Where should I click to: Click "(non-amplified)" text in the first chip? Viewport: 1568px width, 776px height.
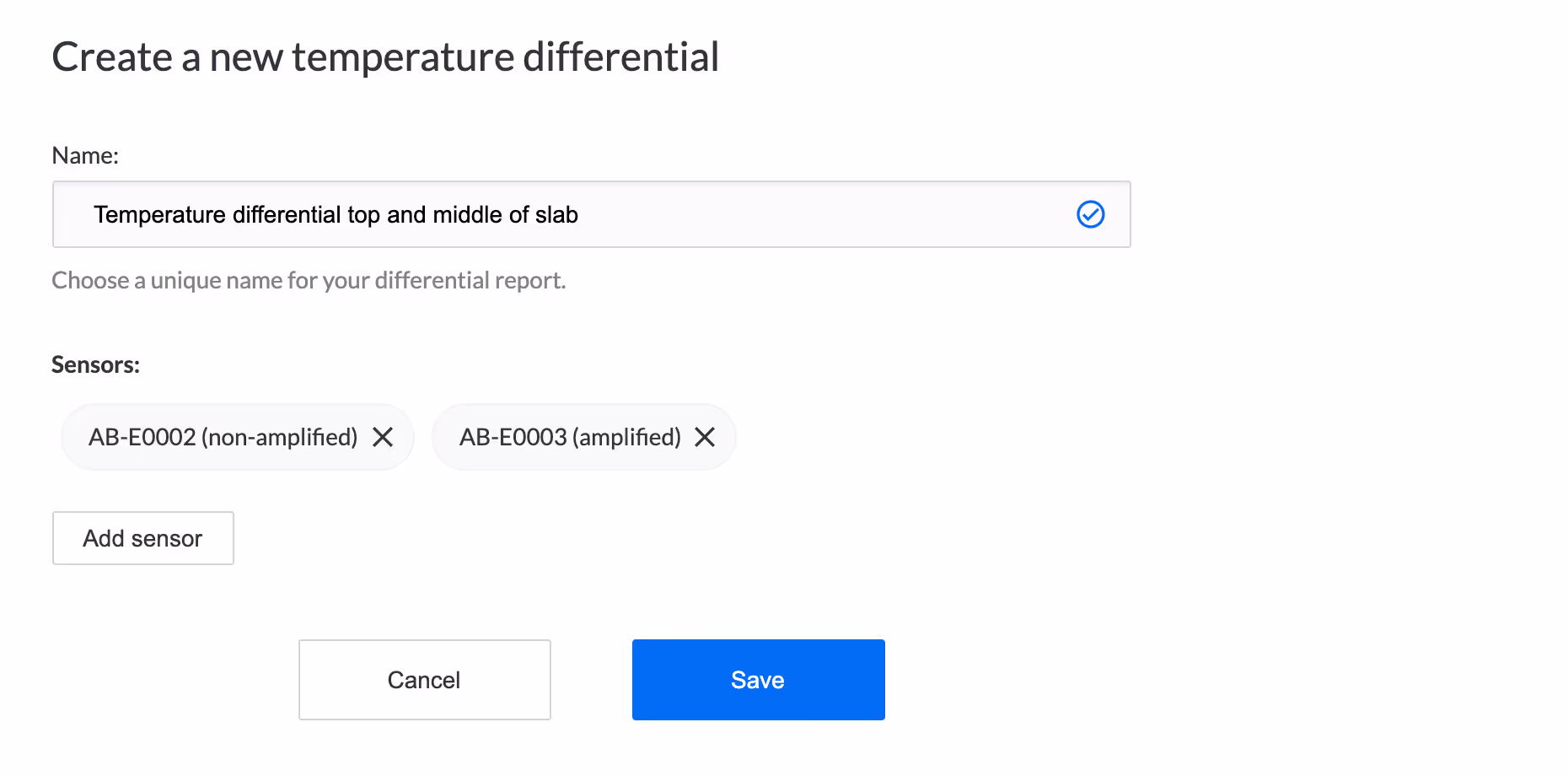pos(280,437)
